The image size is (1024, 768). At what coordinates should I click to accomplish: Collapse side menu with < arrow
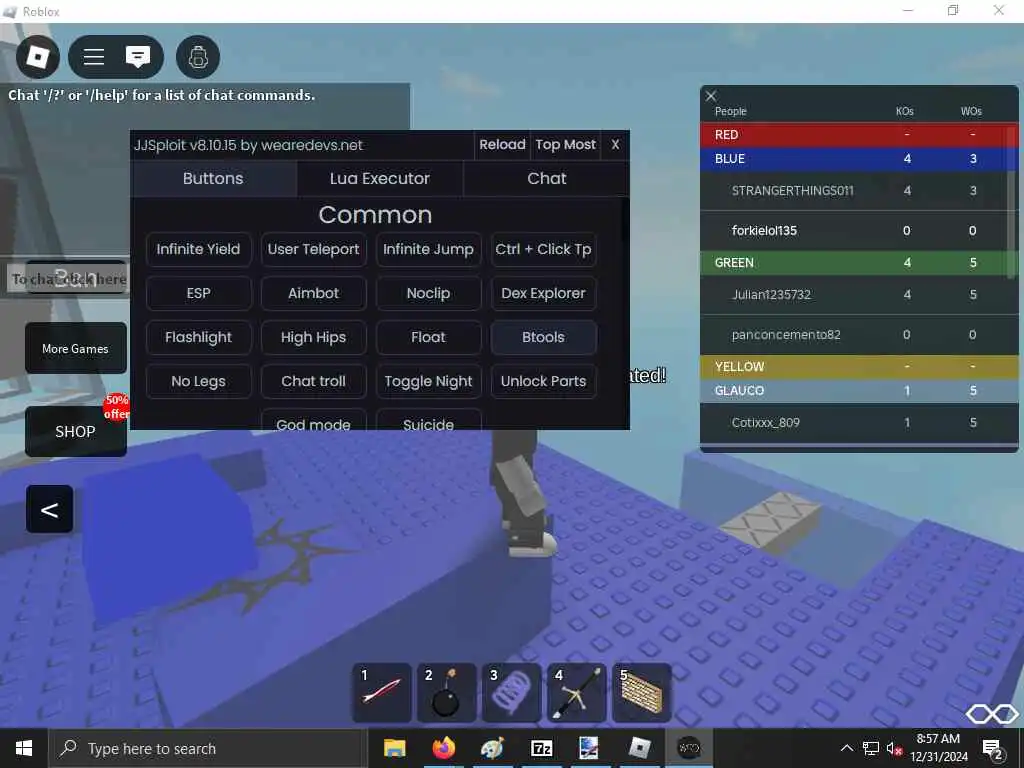50,509
